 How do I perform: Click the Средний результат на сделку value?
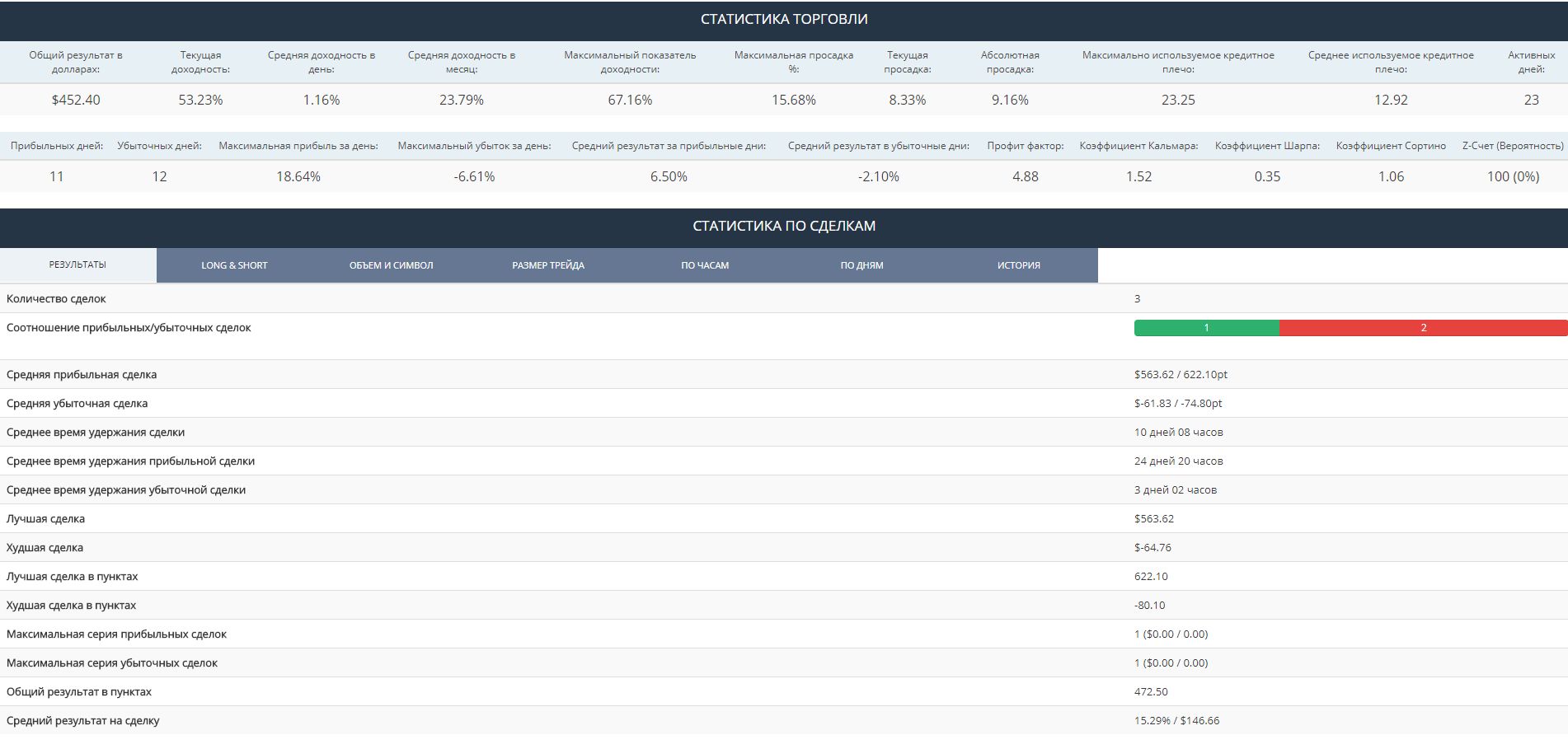(x=1176, y=721)
